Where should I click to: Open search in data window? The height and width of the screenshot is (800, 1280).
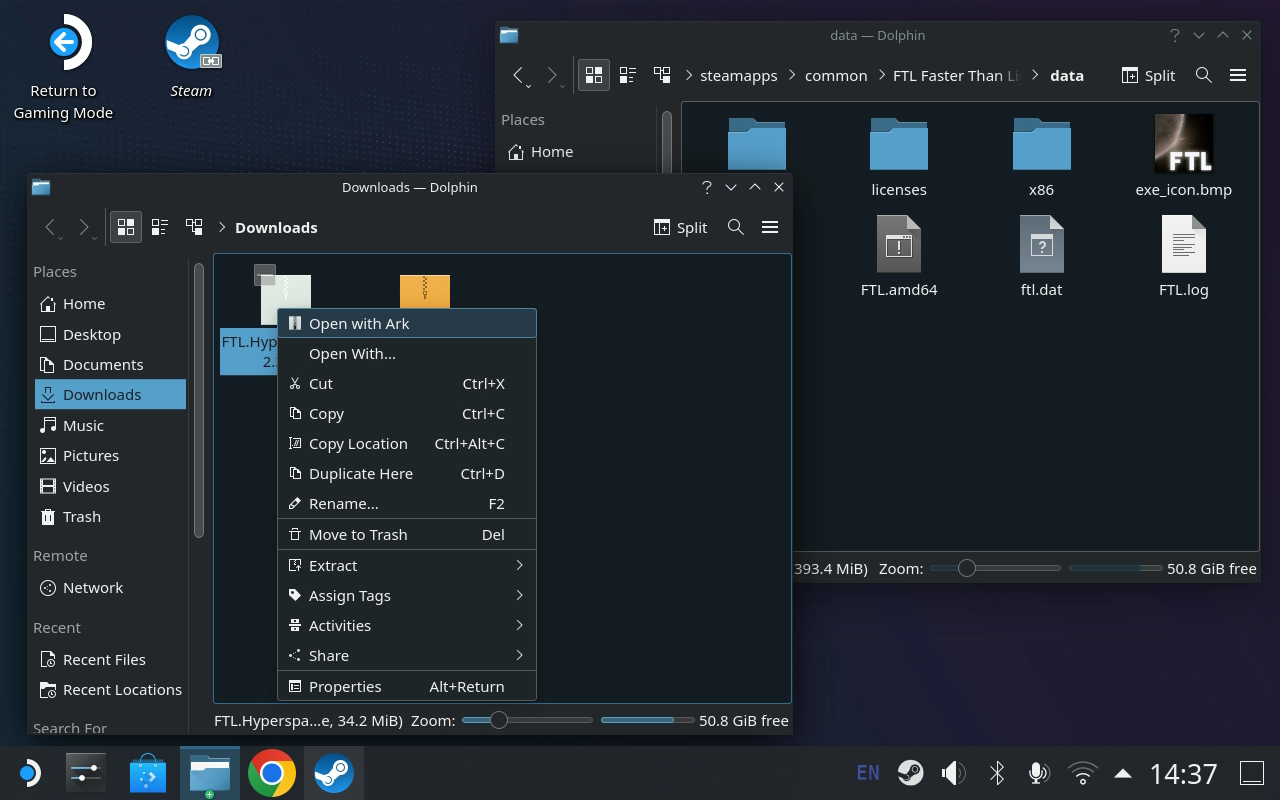pyautogui.click(x=1204, y=75)
